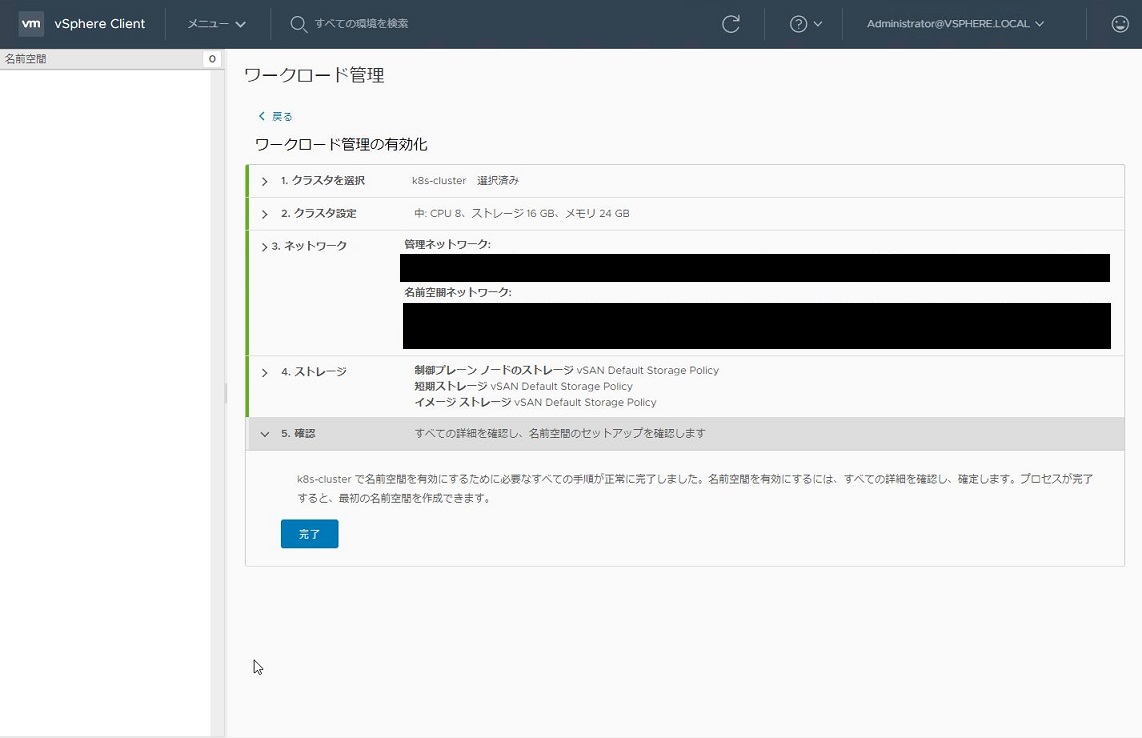Click the 完了 finish button
Image resolution: width=1142 pixels, height=738 pixels.
(x=310, y=534)
